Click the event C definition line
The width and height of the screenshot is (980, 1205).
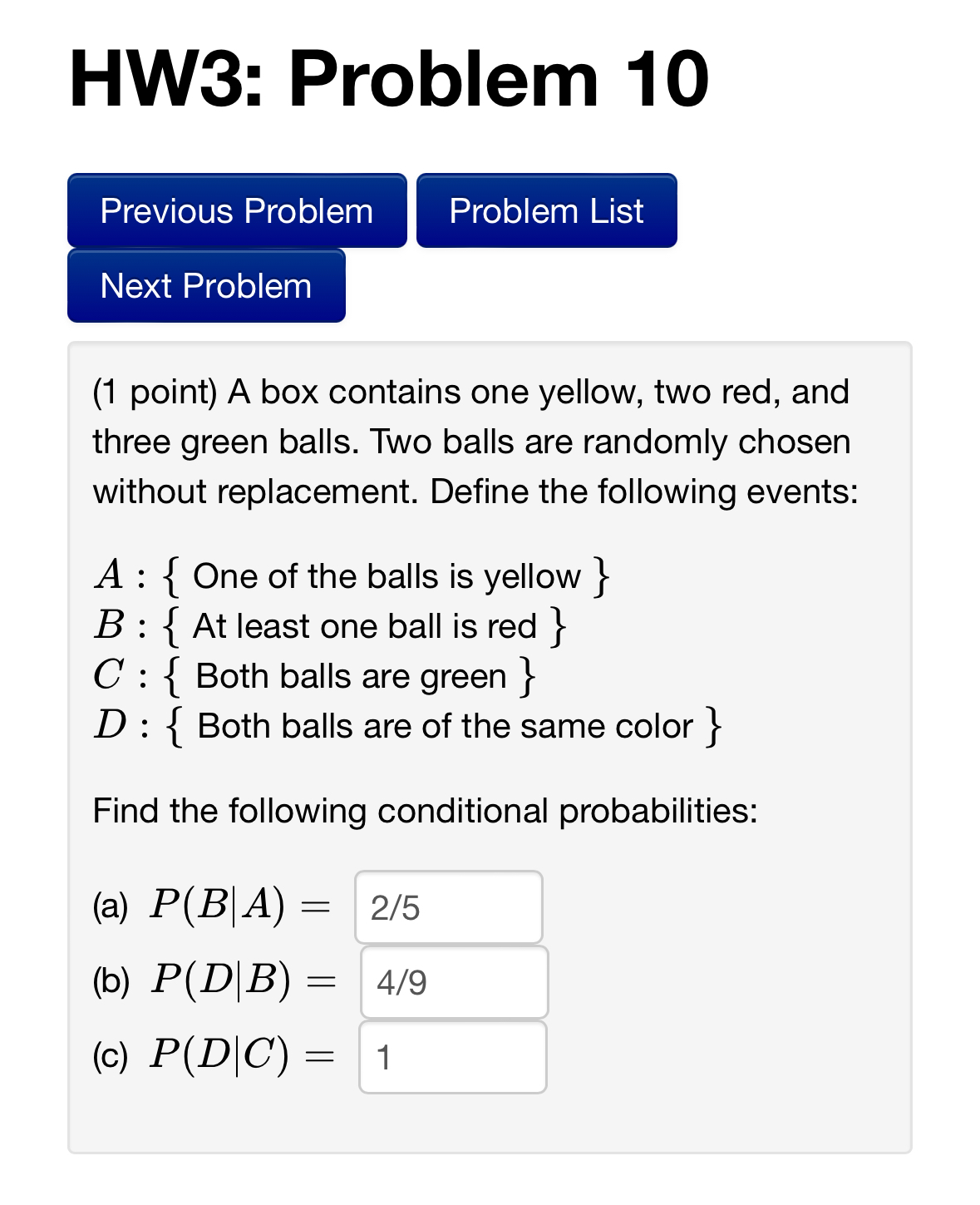312,675
